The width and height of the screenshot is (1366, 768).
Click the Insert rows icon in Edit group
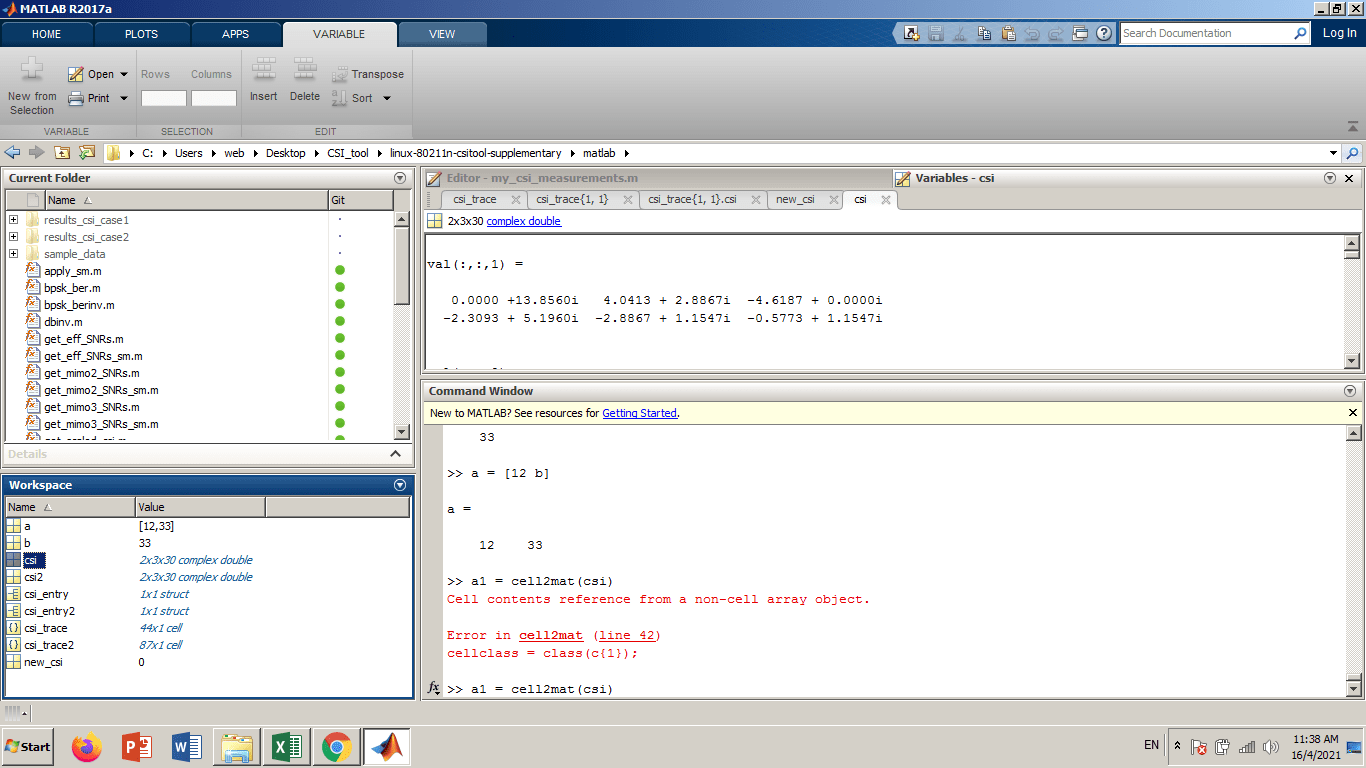pyautogui.click(x=264, y=70)
